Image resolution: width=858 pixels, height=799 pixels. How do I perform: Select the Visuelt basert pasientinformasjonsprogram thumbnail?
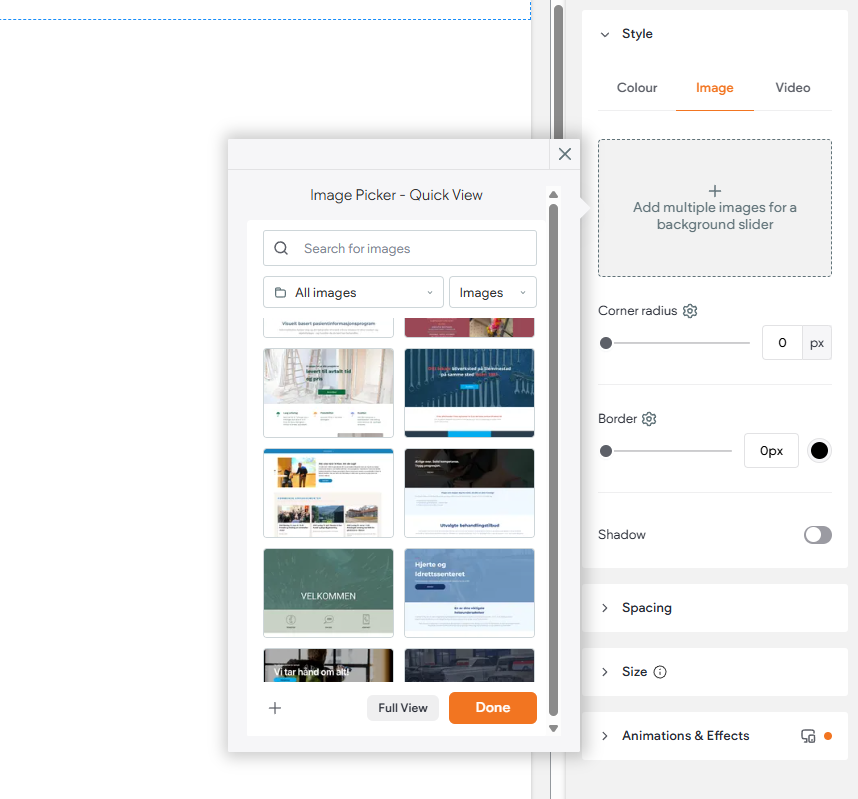(328, 327)
